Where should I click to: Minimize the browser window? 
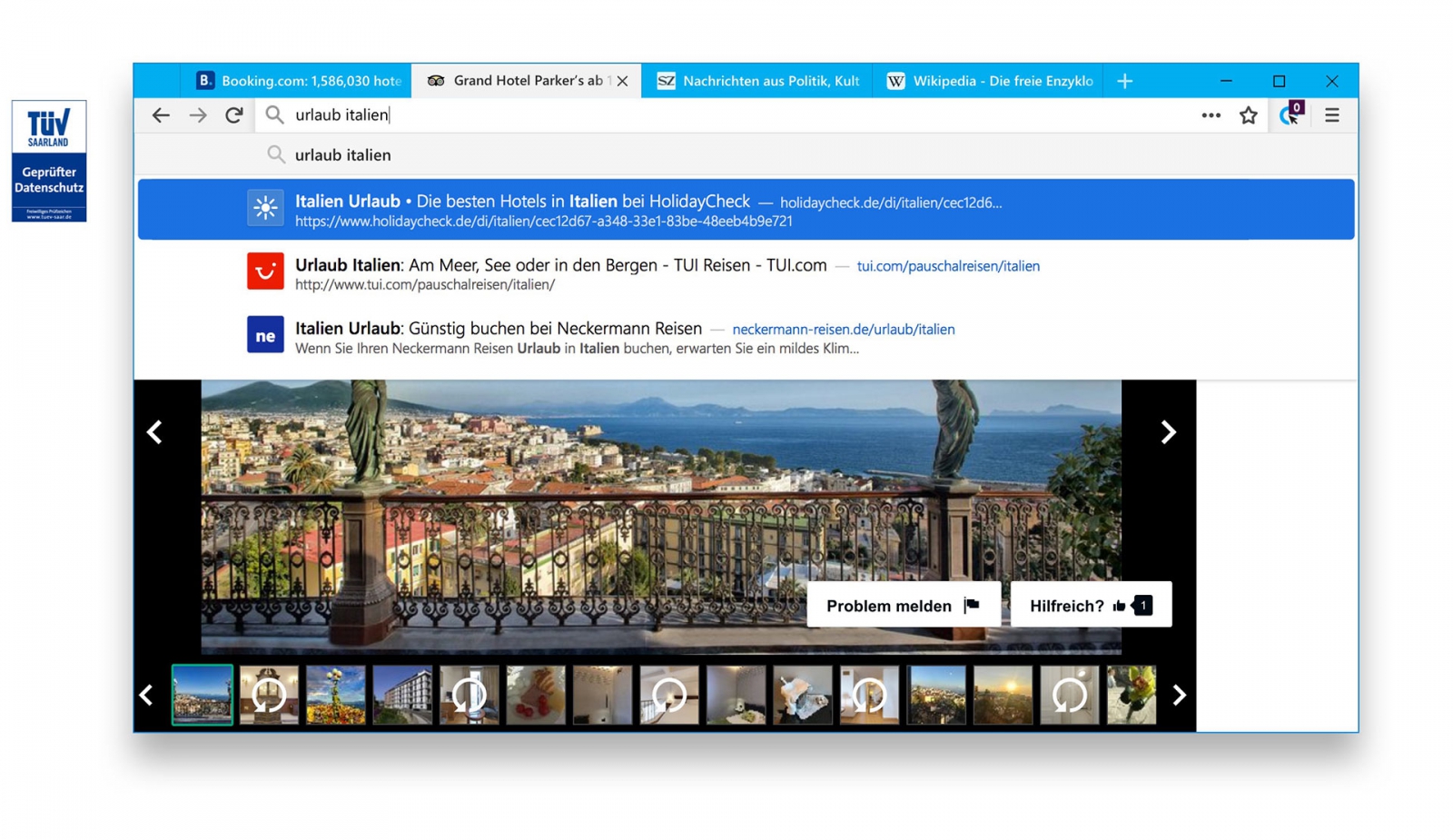(x=1226, y=81)
